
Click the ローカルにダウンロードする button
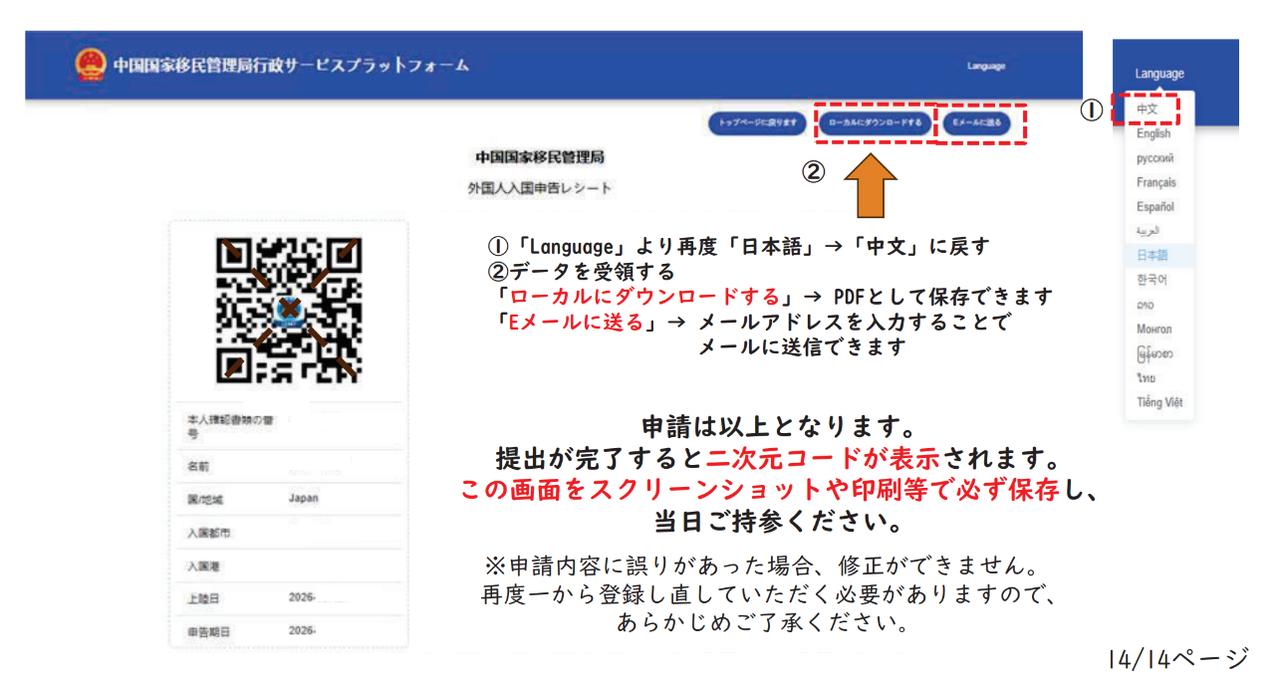[874, 123]
